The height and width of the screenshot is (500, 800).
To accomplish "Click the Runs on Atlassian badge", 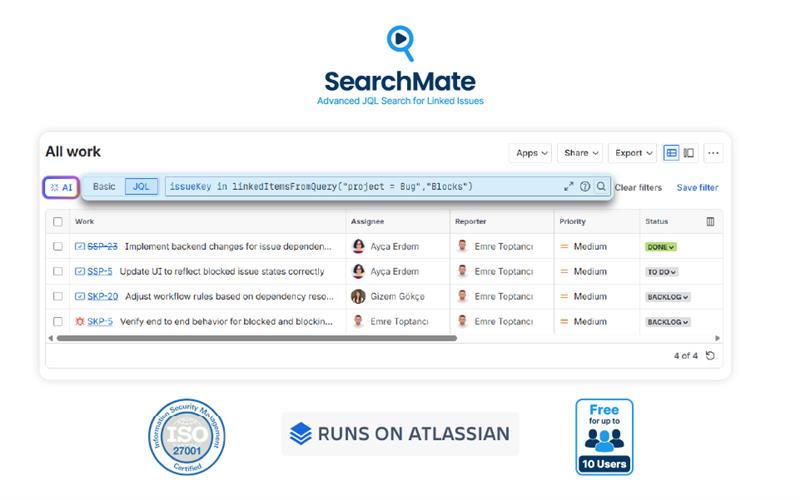I will coord(400,434).
